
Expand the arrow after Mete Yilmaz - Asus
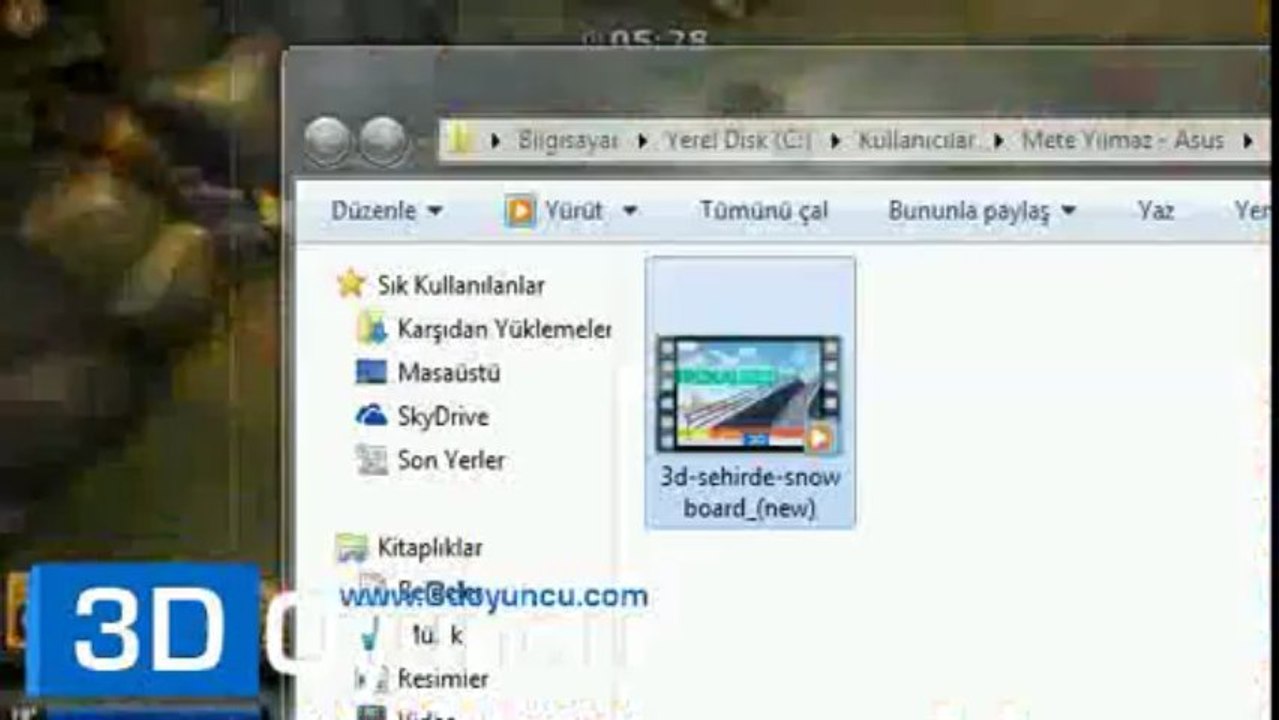tap(1248, 141)
